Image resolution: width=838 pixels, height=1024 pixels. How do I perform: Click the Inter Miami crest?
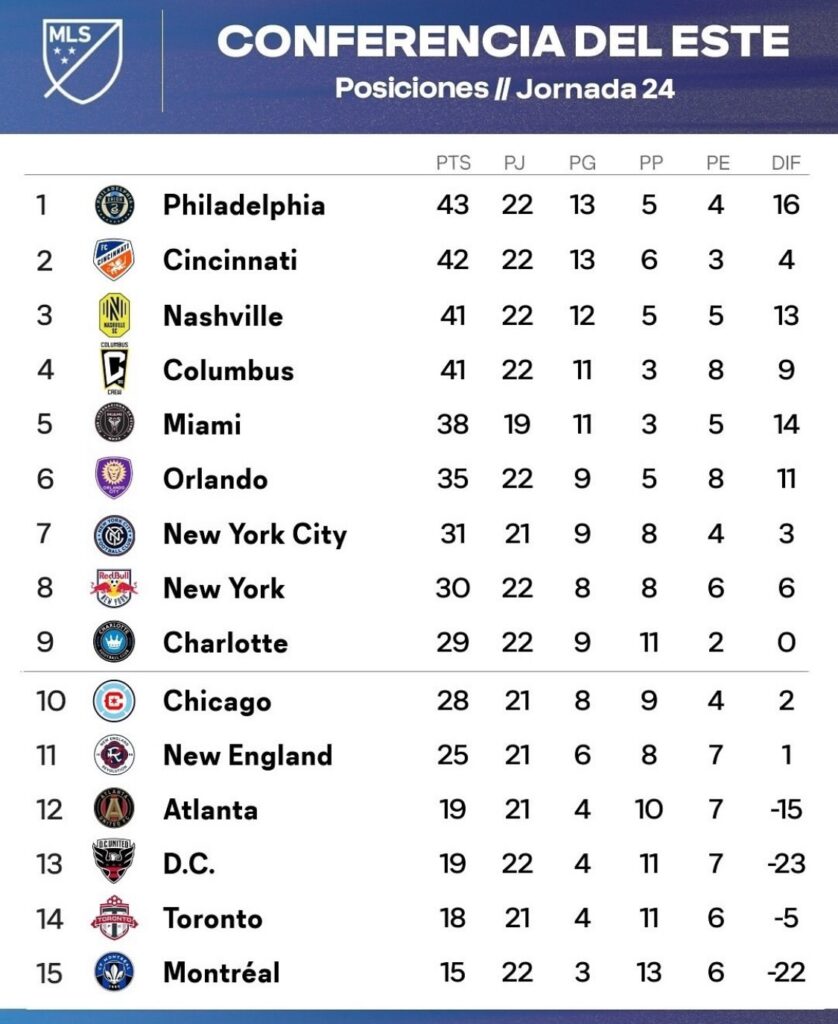(113, 424)
